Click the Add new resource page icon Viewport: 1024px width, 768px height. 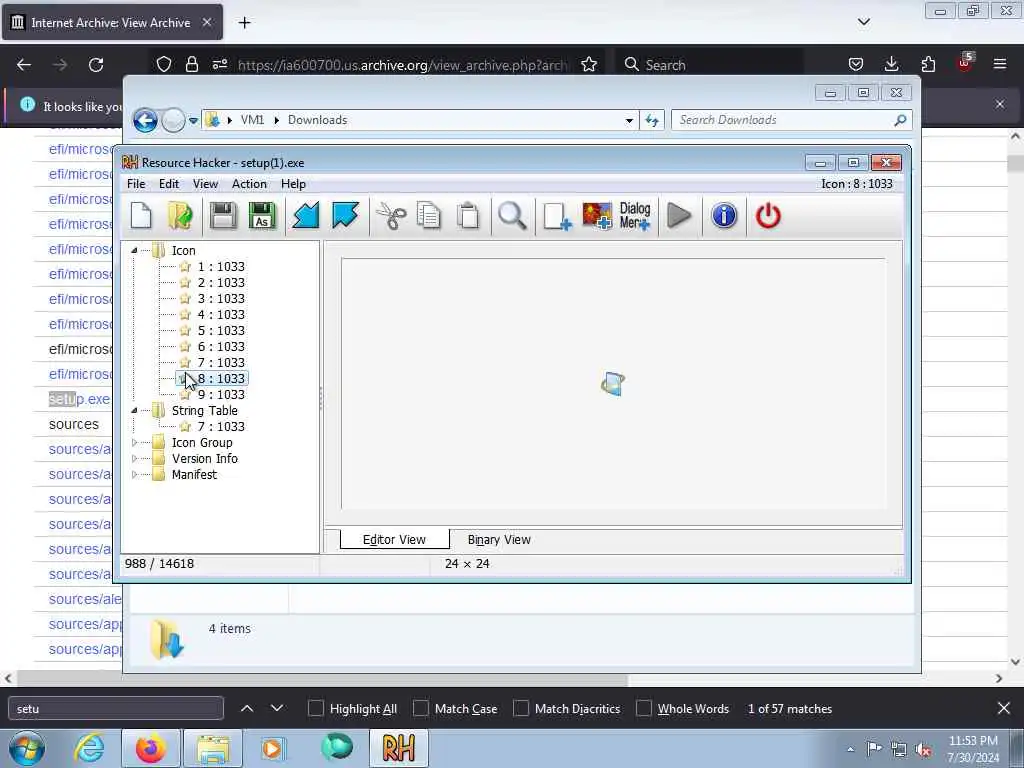point(557,216)
